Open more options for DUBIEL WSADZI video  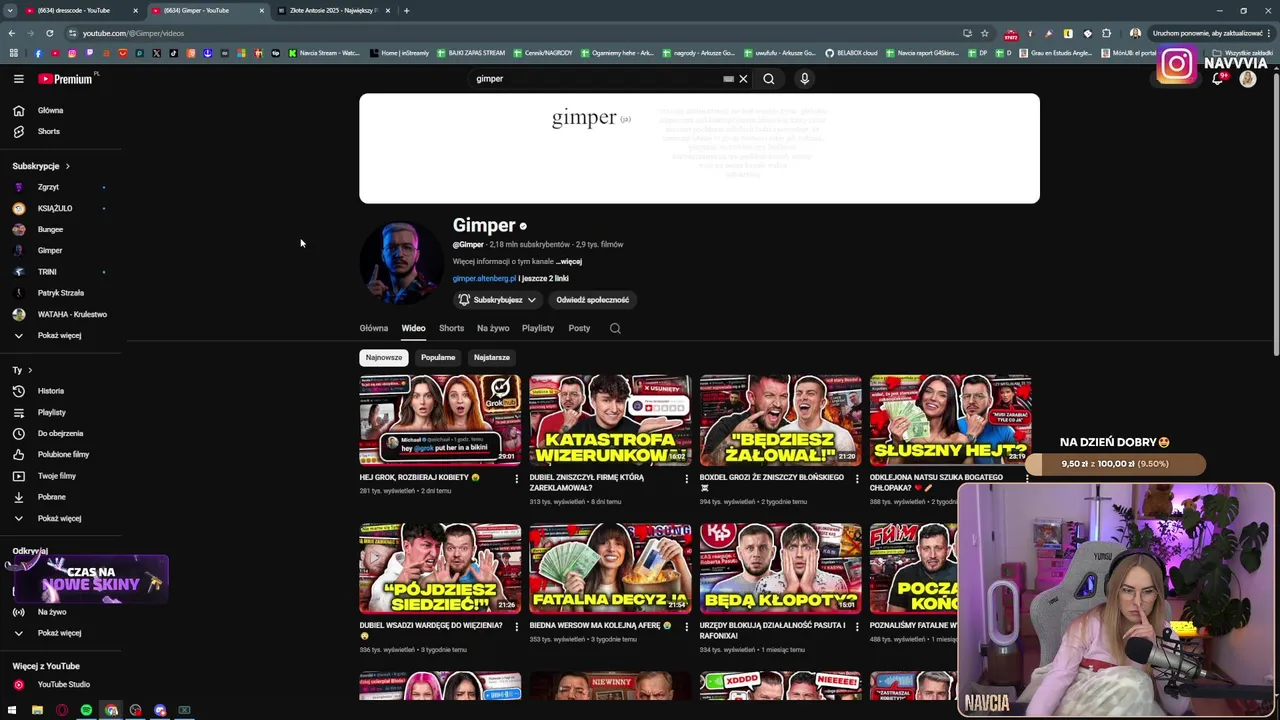(516, 627)
